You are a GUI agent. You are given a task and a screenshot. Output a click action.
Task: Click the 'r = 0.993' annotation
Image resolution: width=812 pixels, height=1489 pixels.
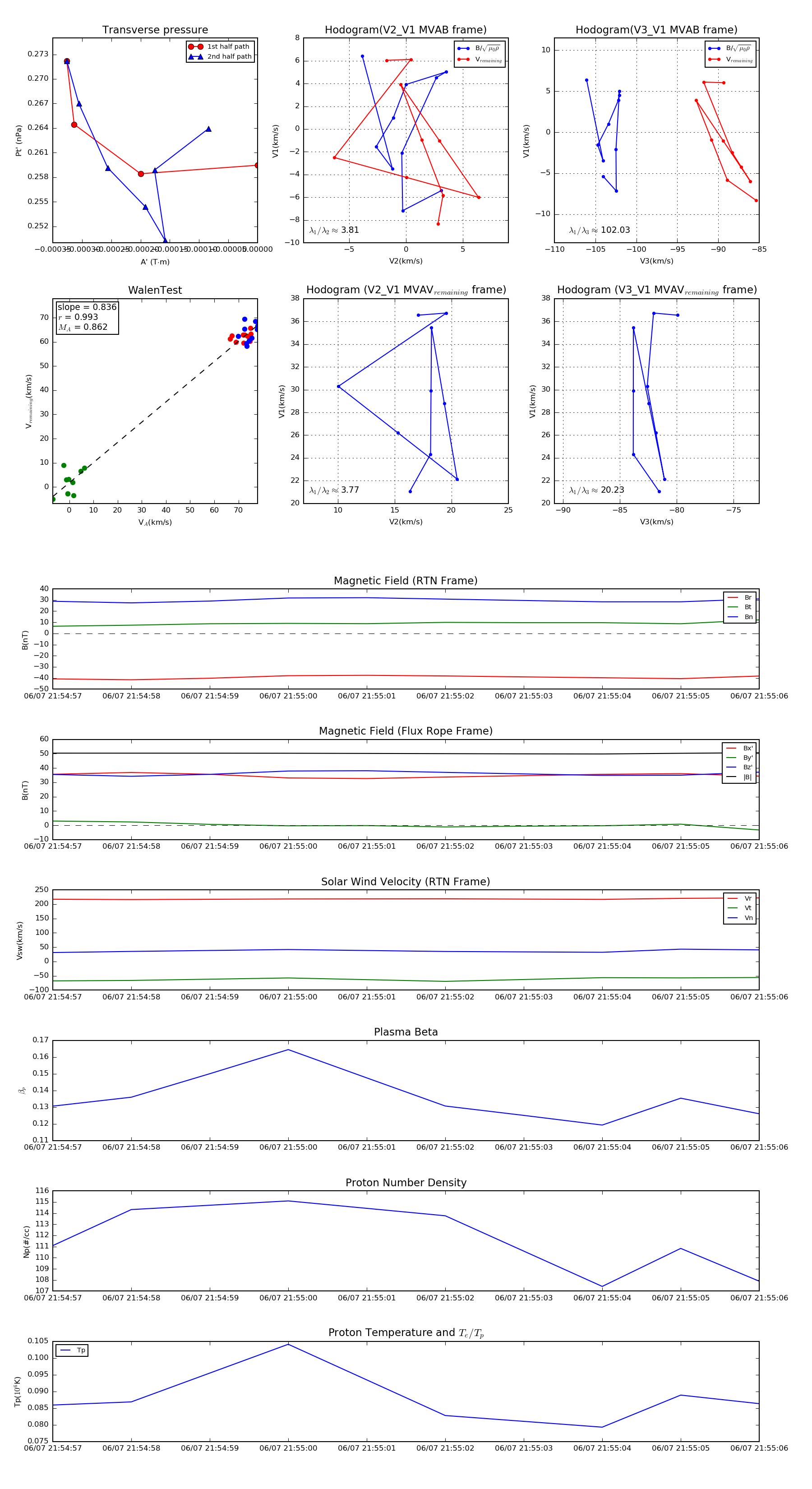tap(78, 317)
